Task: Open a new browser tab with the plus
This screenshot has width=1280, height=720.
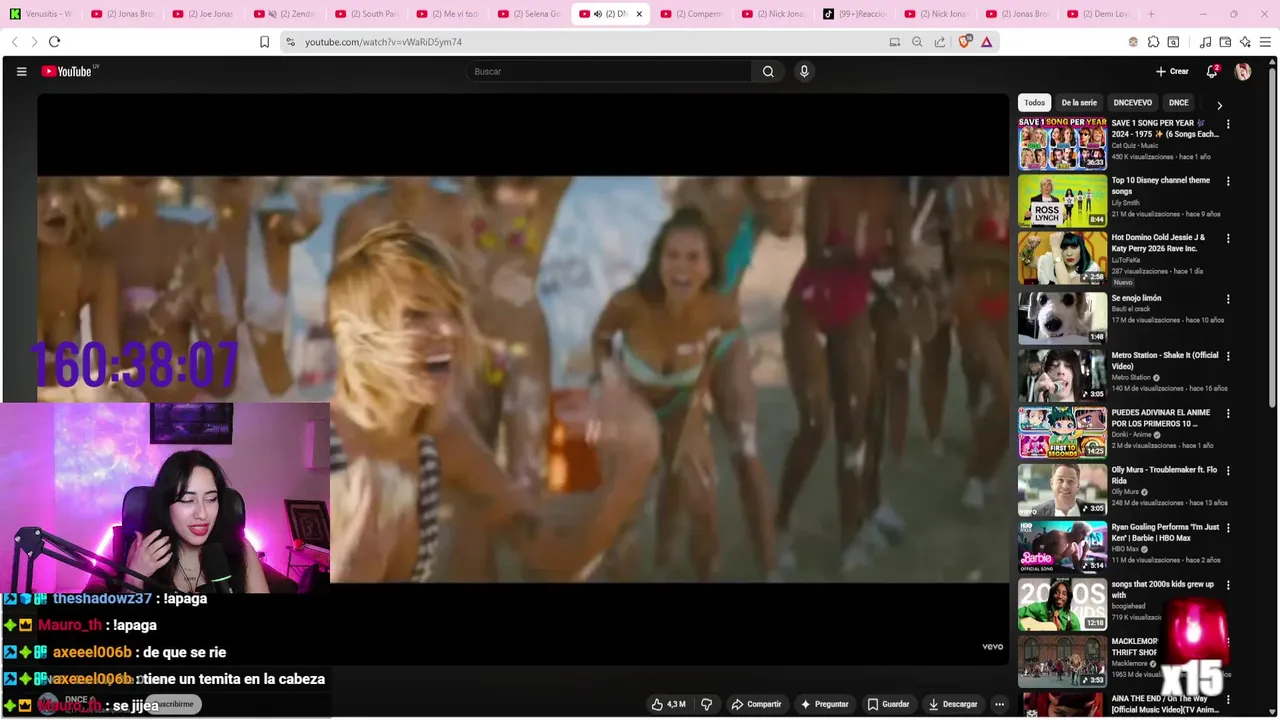Action: pyautogui.click(x=1151, y=14)
